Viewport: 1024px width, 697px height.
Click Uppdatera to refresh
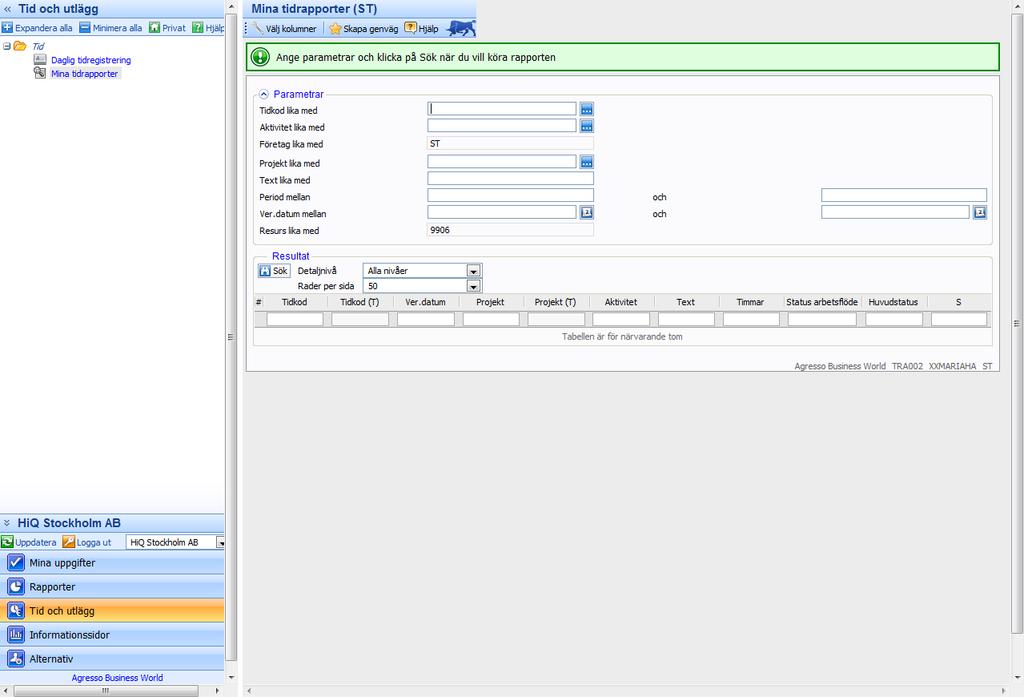point(29,542)
